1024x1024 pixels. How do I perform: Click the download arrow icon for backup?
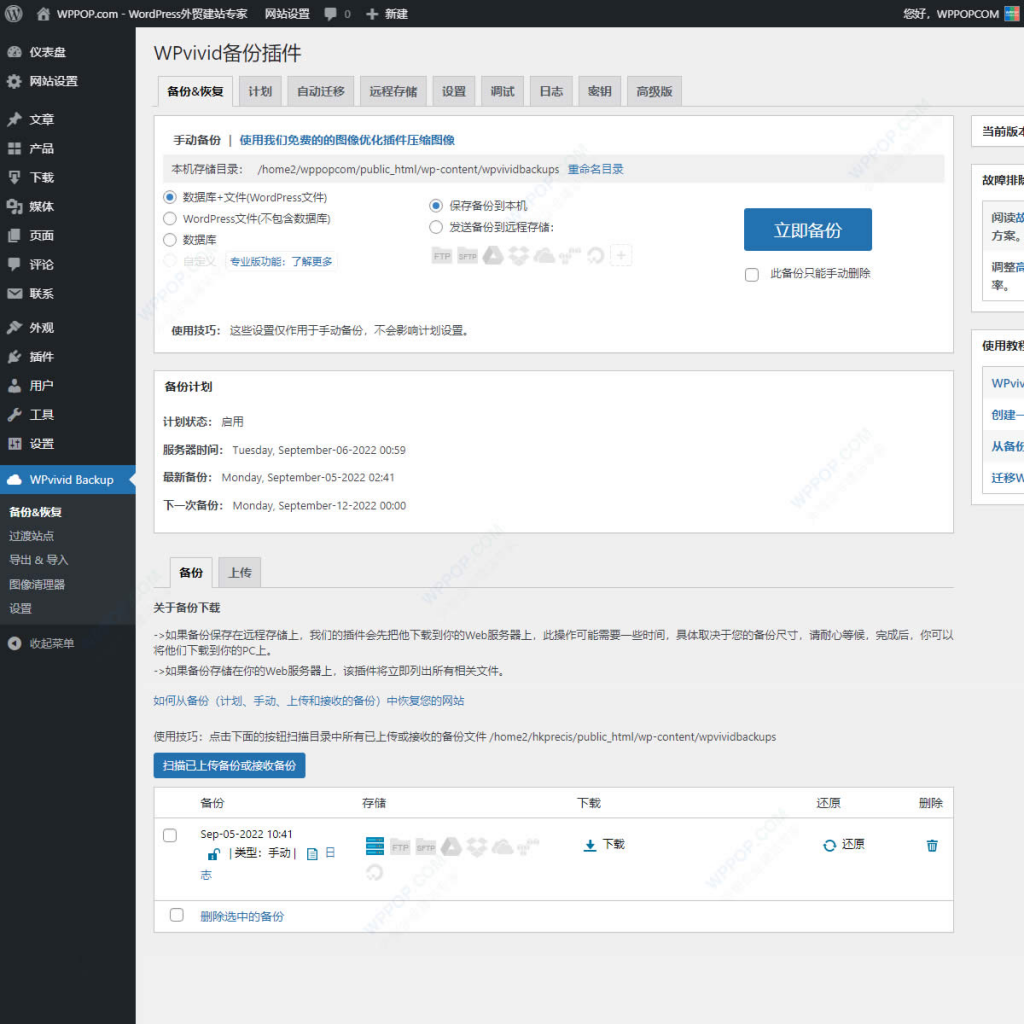(589, 845)
